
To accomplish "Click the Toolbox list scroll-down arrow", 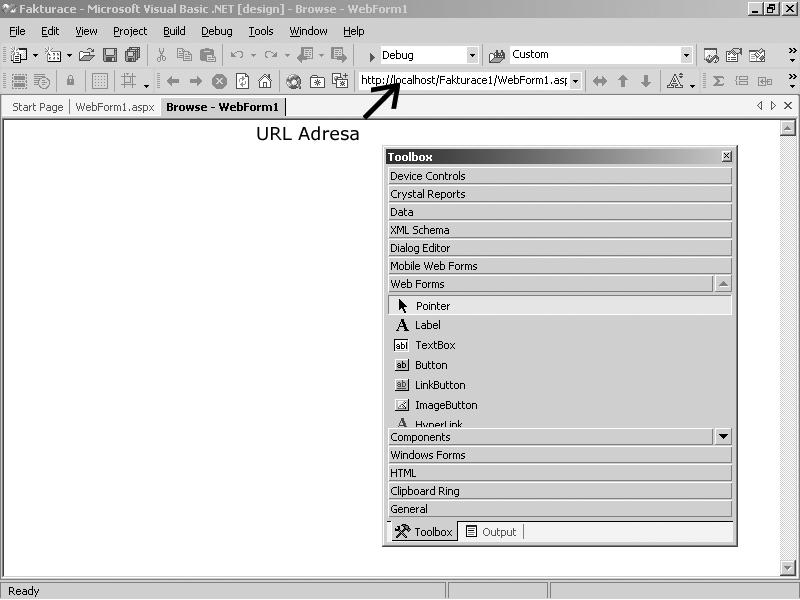I will point(723,437).
